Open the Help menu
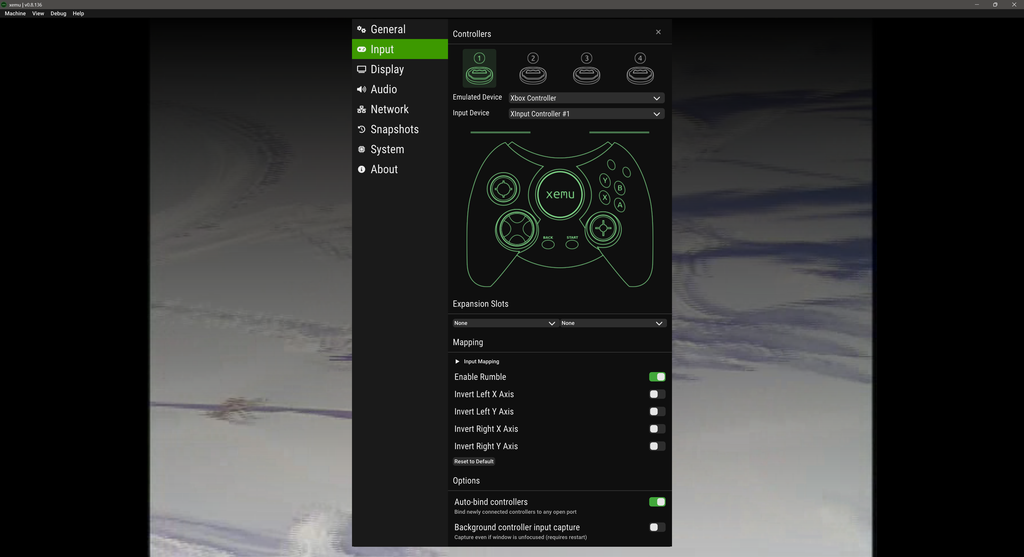The height and width of the screenshot is (557, 1024). pos(78,13)
